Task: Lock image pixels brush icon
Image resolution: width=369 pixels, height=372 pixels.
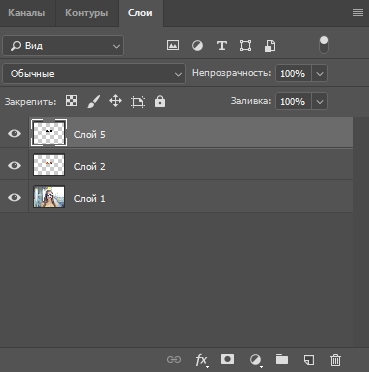Action: [x=93, y=101]
